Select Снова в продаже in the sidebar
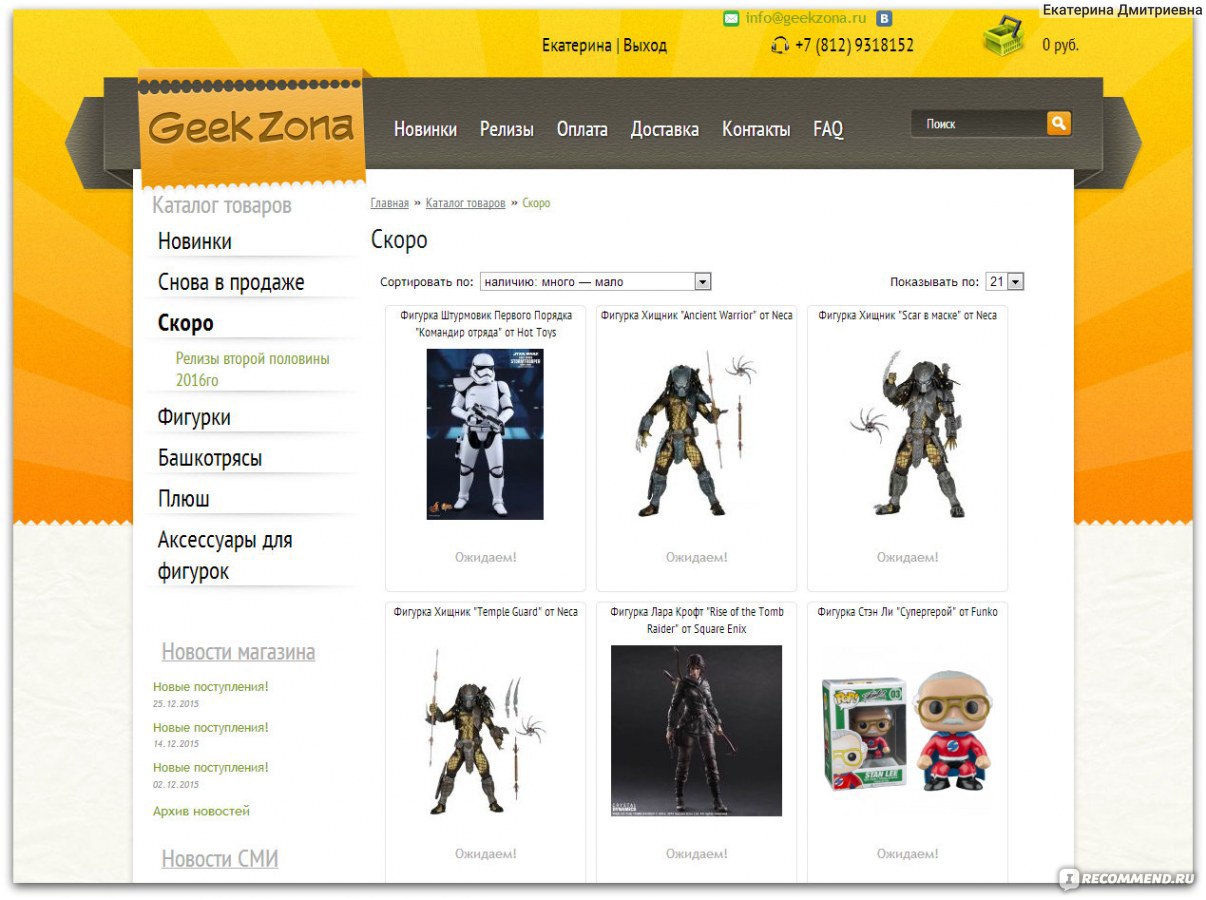This screenshot has height=900, width=1206. click(x=231, y=282)
